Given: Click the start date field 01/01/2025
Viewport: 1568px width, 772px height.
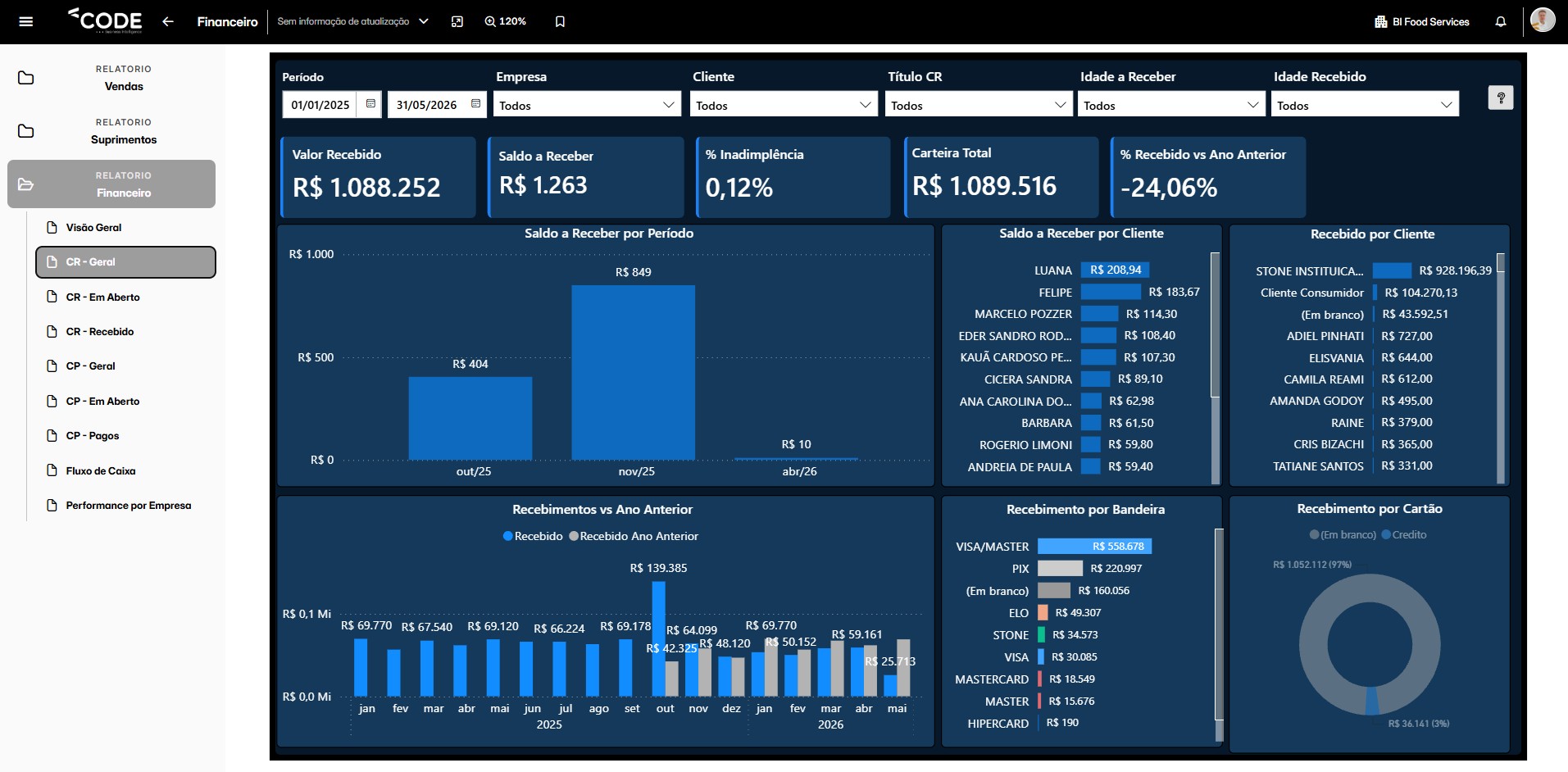Looking at the screenshot, I should click(x=320, y=104).
